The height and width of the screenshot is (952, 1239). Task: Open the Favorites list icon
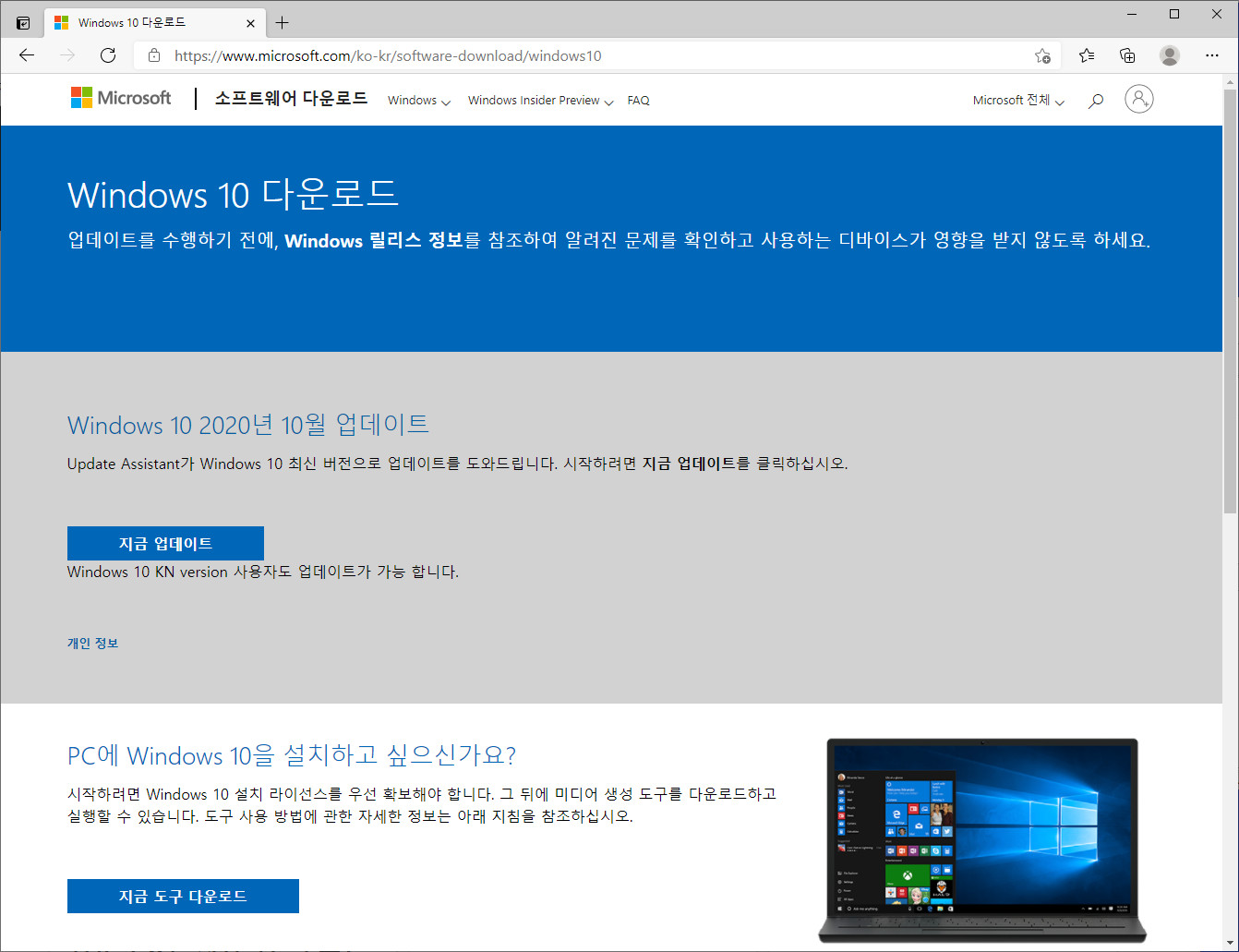tap(1087, 55)
